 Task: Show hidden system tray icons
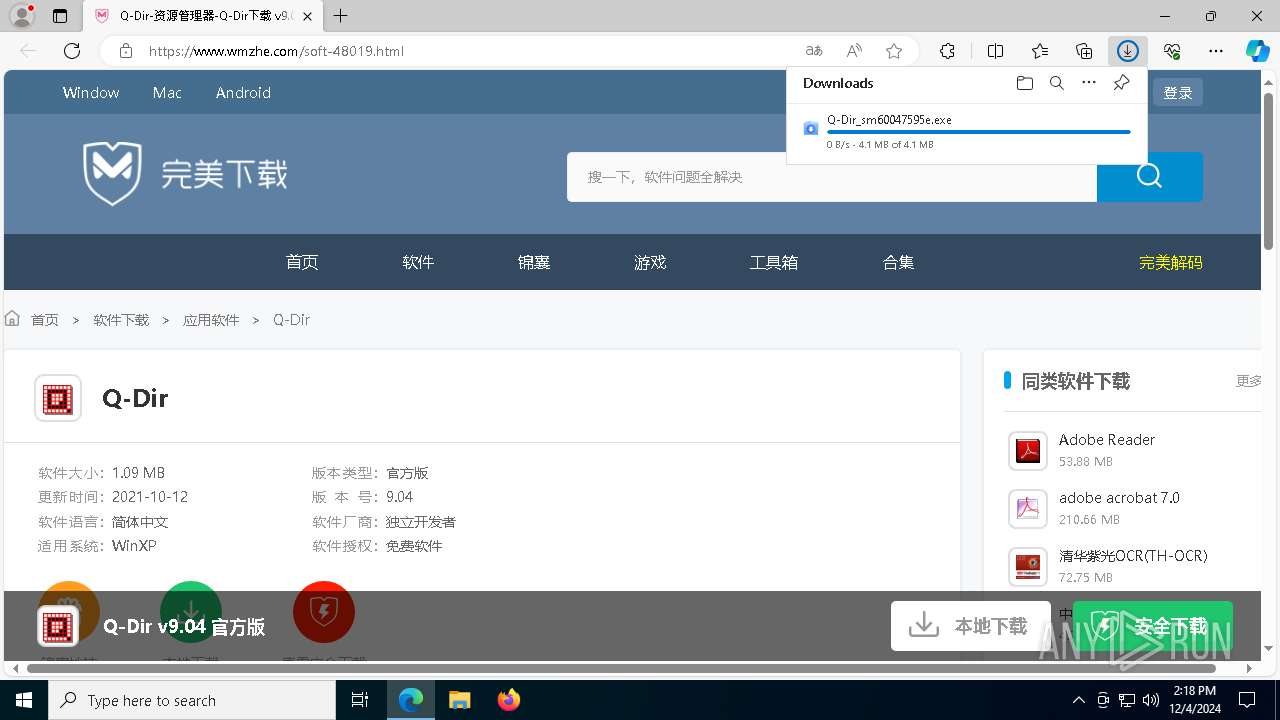coord(1078,700)
